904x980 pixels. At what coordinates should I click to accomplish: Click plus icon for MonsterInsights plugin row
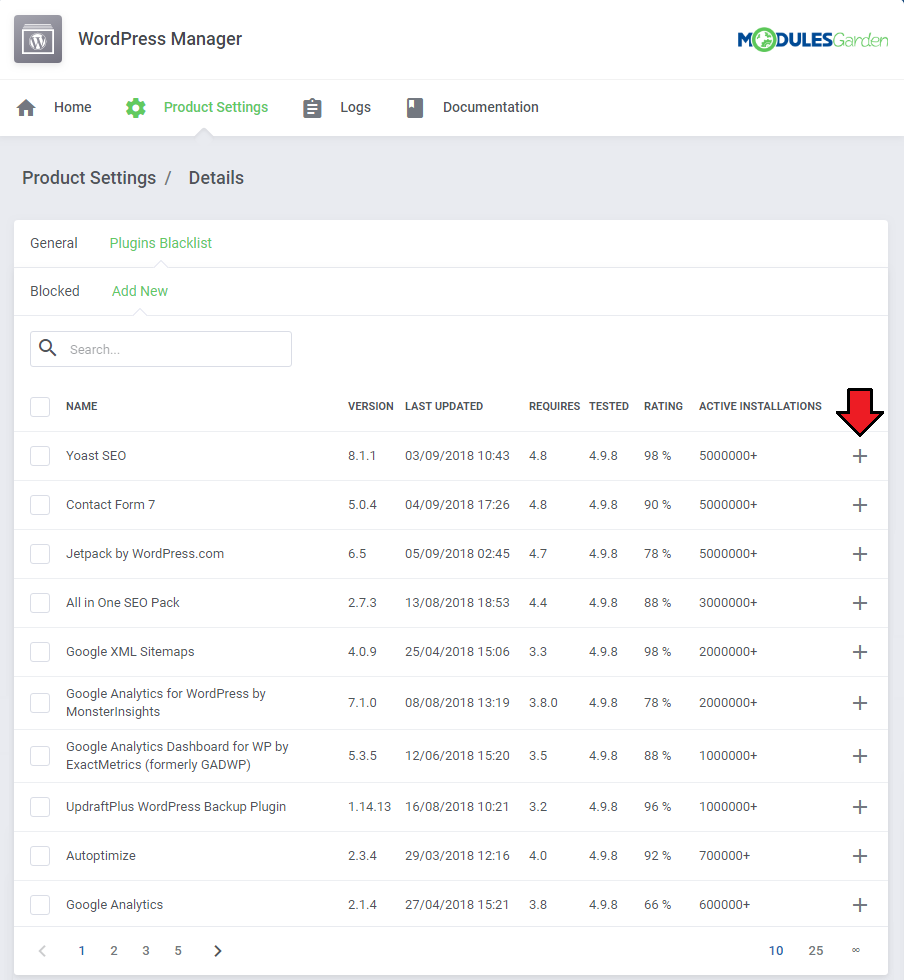pyautogui.click(x=860, y=703)
